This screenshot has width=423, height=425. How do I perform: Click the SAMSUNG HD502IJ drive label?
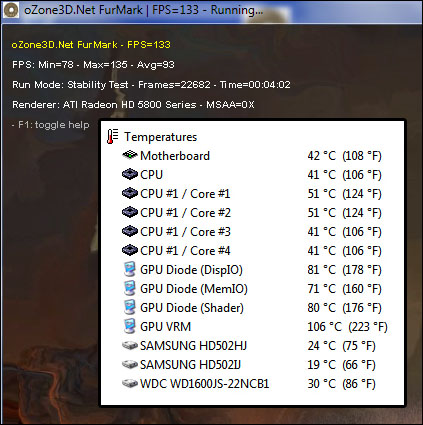pyautogui.click(x=190, y=365)
